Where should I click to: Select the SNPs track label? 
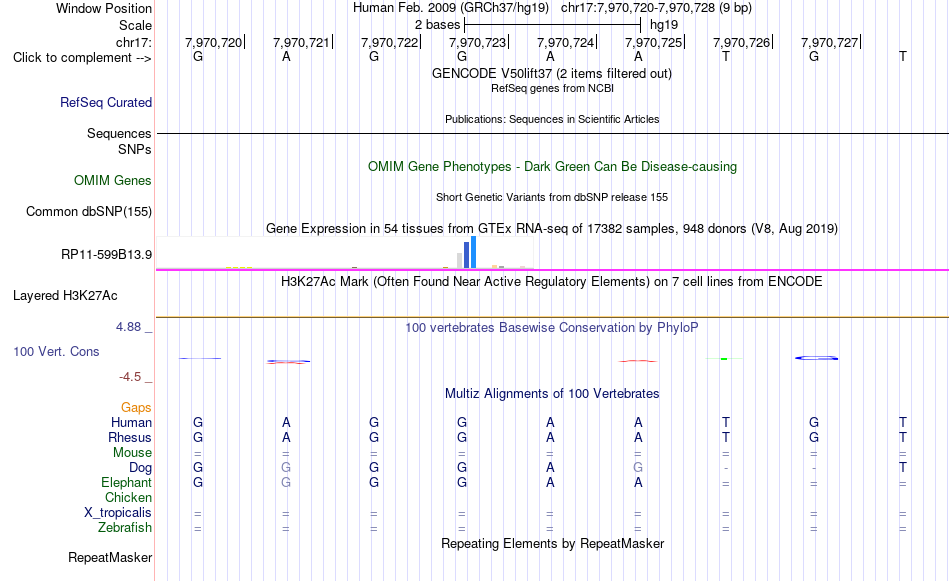[135, 149]
